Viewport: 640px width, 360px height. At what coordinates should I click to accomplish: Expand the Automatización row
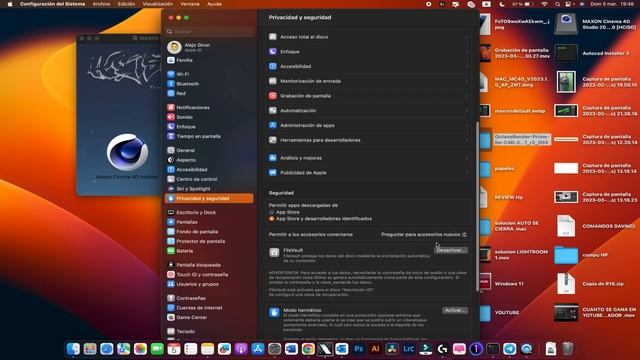[368, 110]
